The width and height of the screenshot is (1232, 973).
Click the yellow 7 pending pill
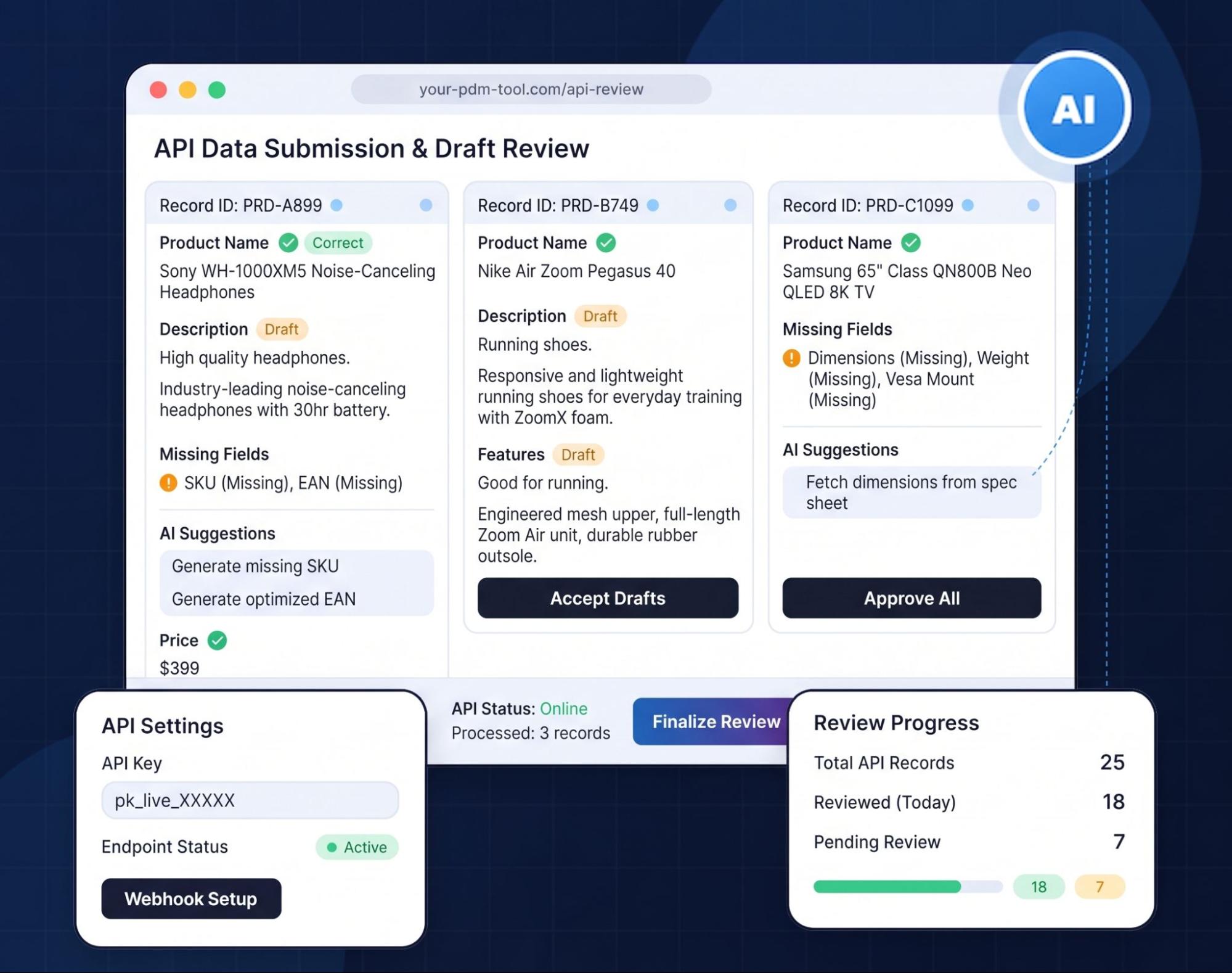click(1099, 887)
